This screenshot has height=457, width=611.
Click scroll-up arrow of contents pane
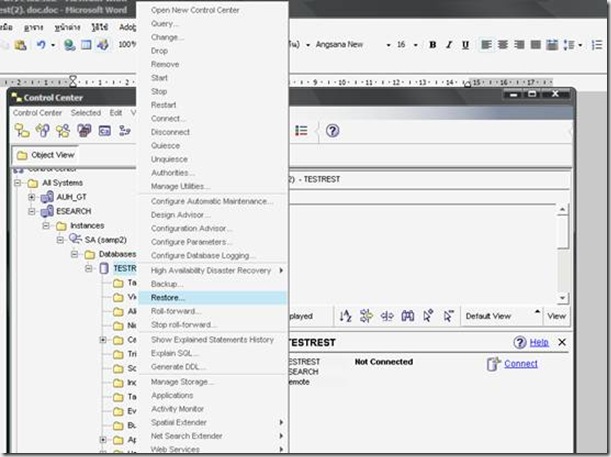coord(562,210)
